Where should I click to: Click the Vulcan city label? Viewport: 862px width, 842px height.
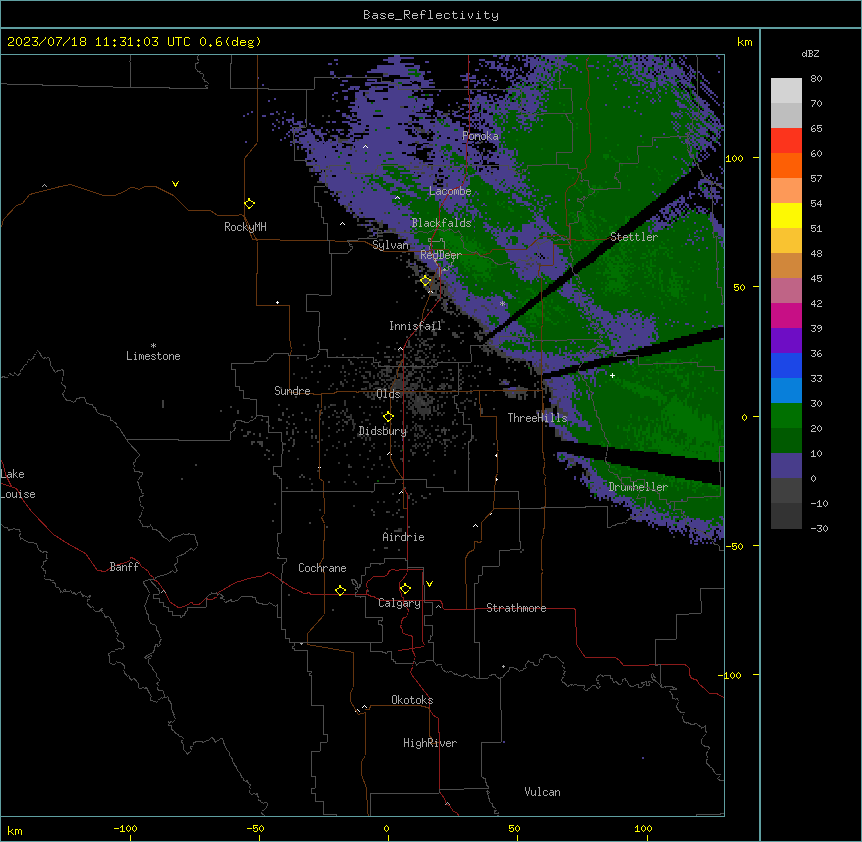[542, 792]
